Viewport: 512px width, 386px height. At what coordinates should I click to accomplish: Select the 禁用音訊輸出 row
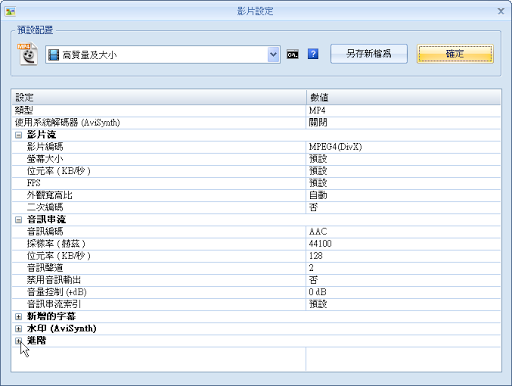[256, 280]
